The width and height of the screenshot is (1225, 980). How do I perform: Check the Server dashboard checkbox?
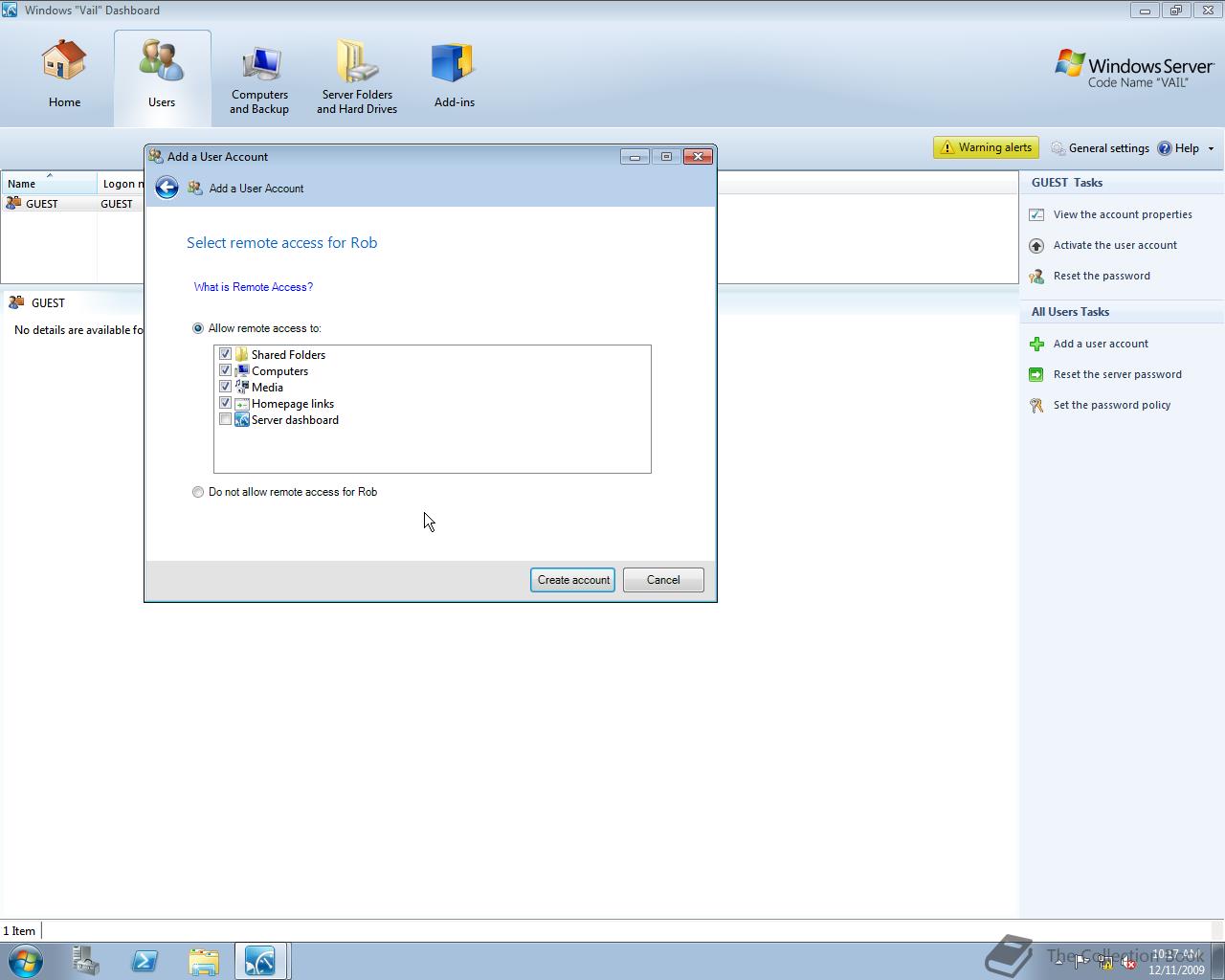225,419
